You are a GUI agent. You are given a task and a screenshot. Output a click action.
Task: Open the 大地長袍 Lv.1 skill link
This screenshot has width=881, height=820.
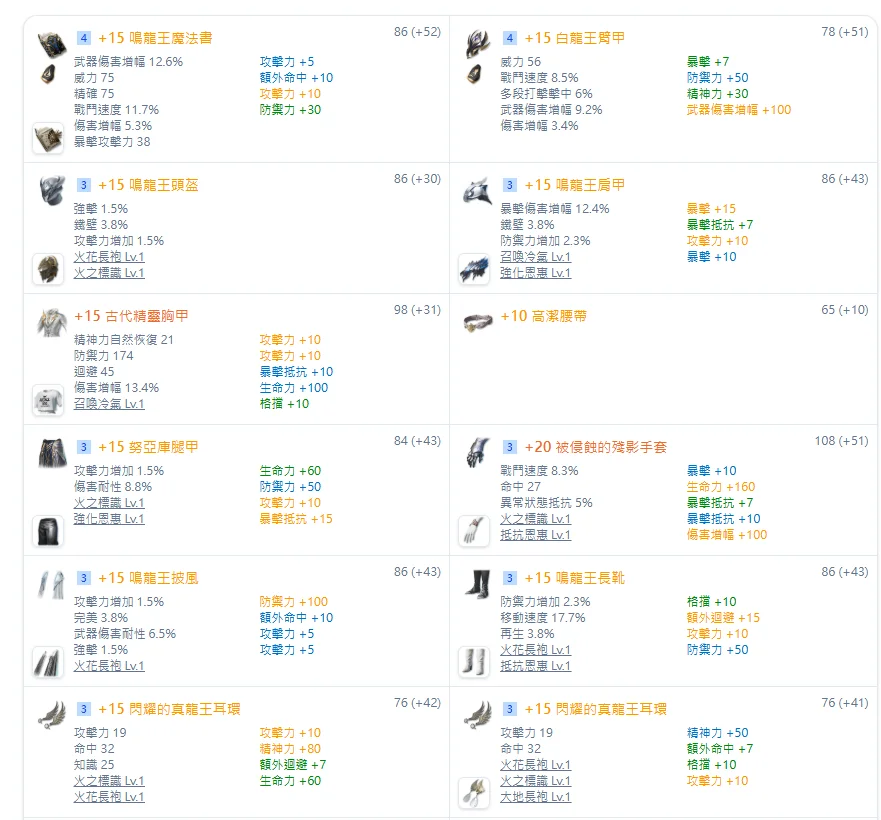coord(535,797)
